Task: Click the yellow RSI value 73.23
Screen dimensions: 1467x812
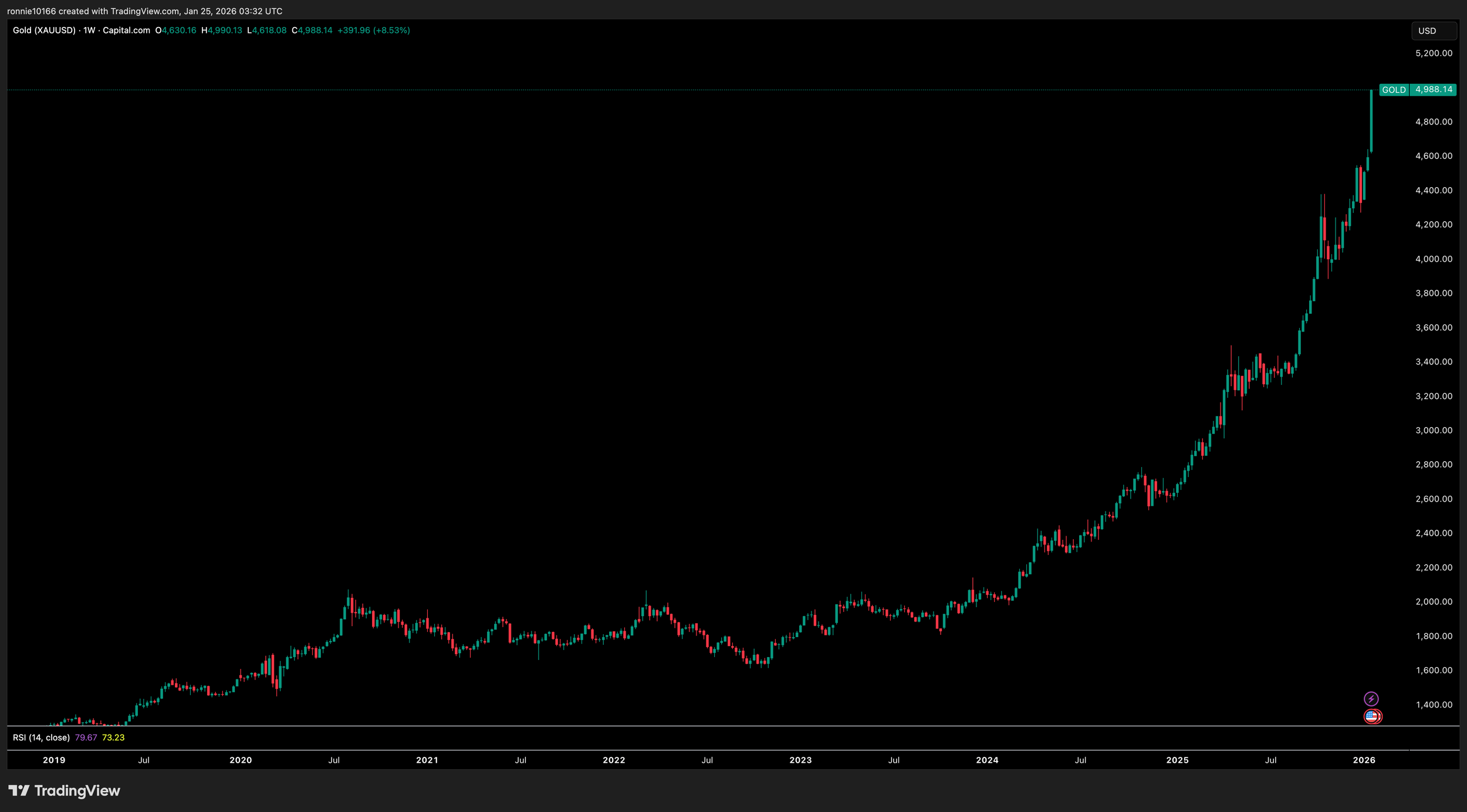Action: point(113,737)
